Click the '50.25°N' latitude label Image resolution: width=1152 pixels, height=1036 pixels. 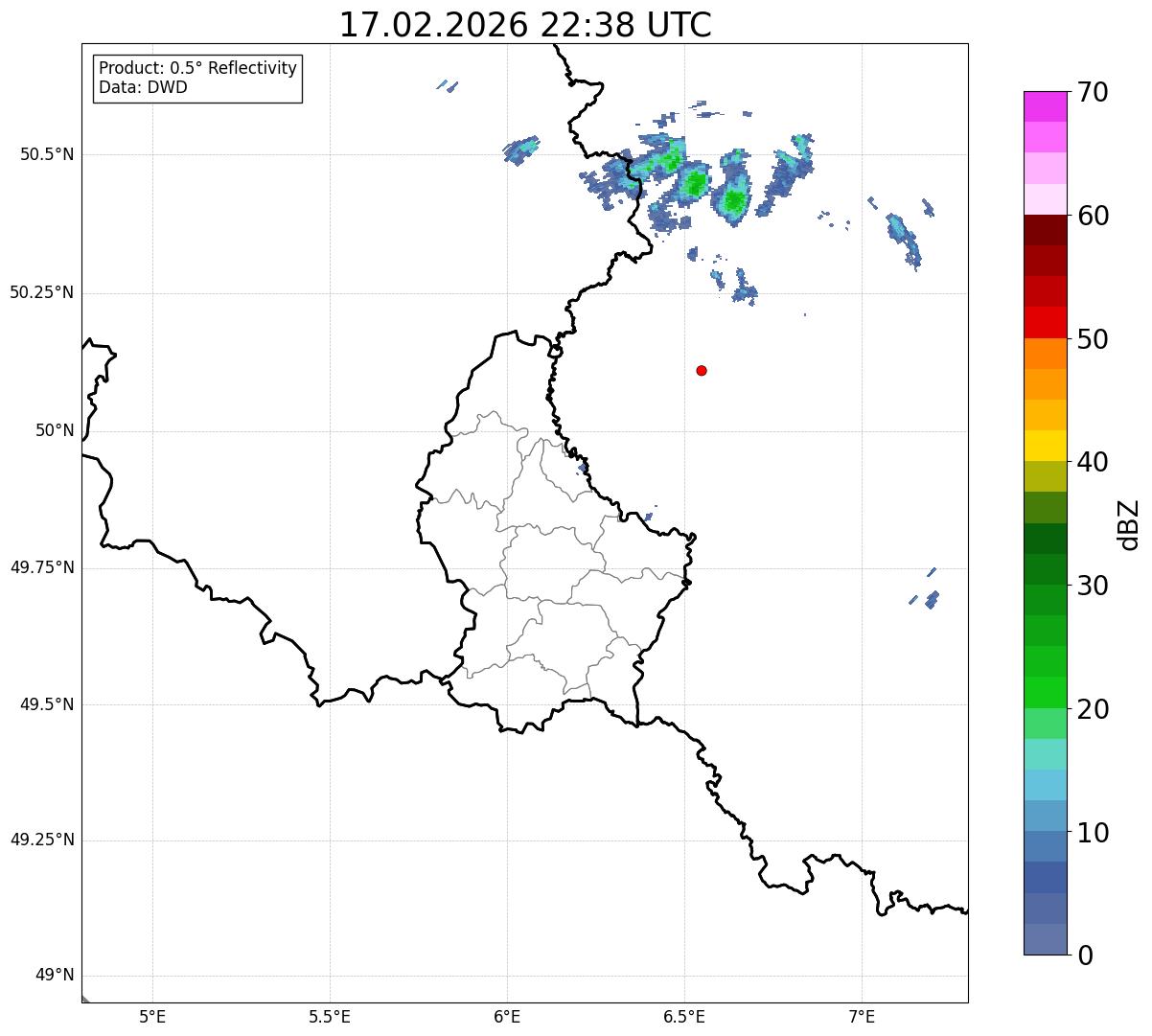point(41,292)
